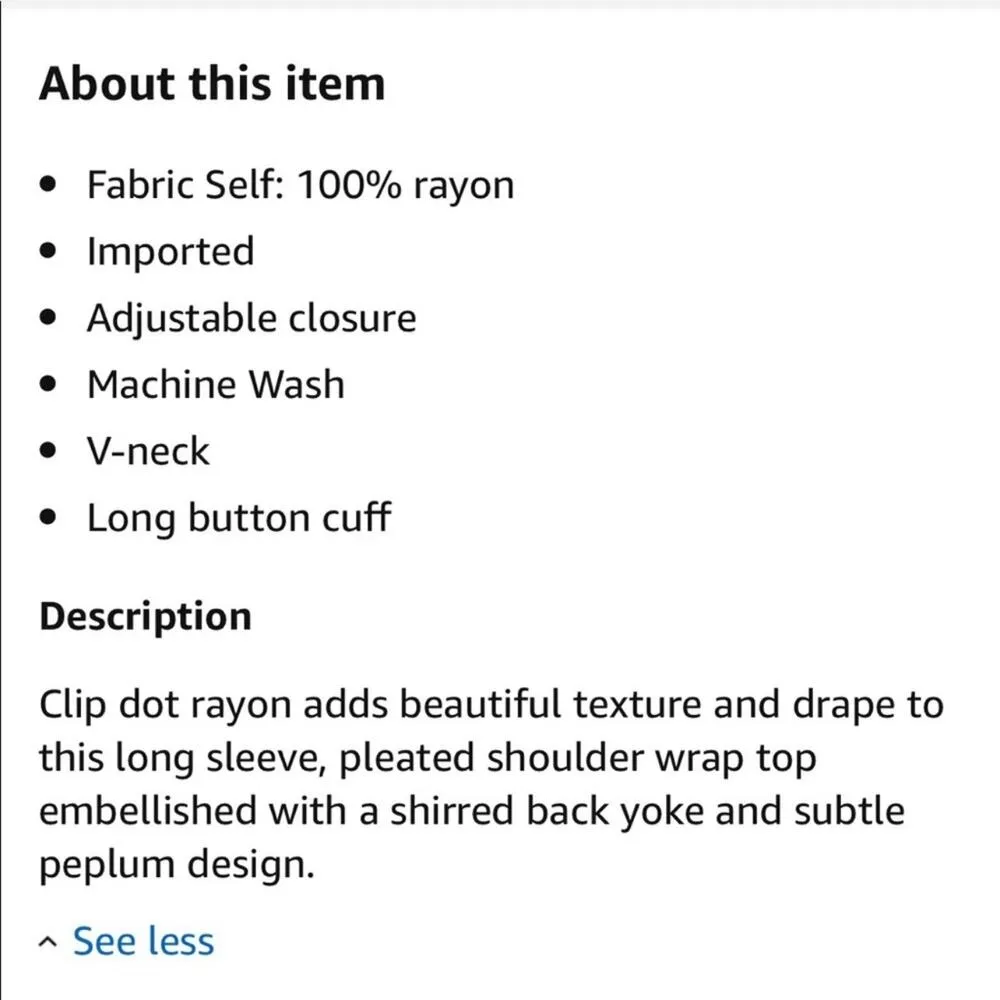Image resolution: width=1000 pixels, height=1000 pixels.
Task: Click the Adjustable closure bullet text
Action: 251,318
